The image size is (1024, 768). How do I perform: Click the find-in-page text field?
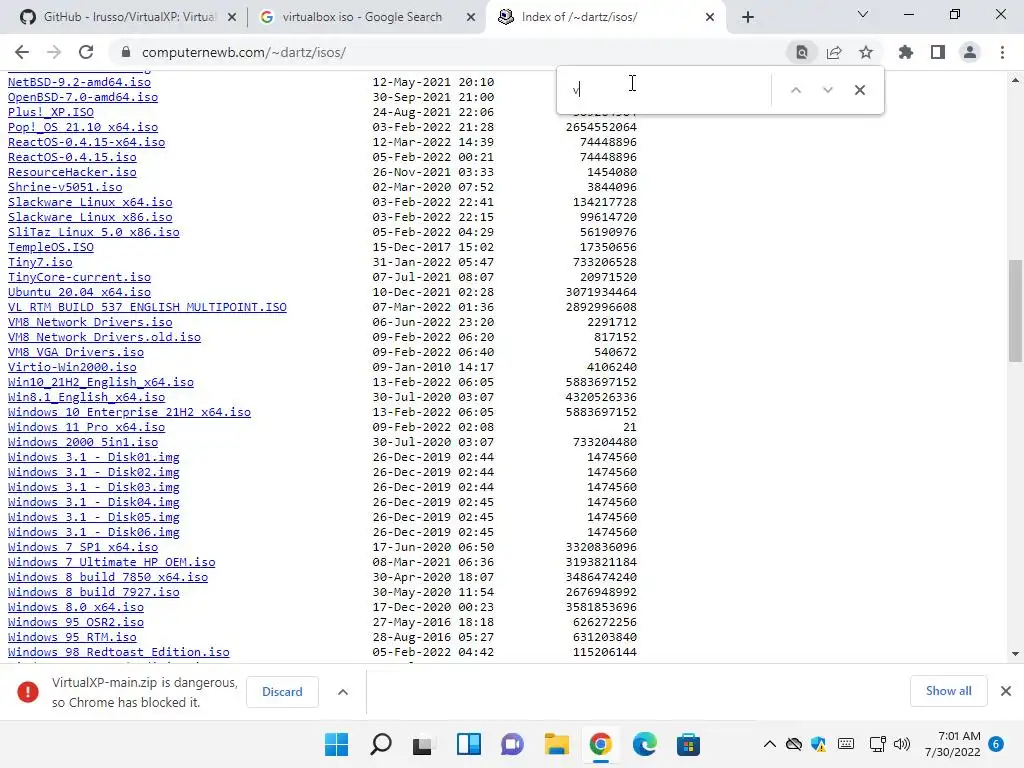(x=666, y=90)
